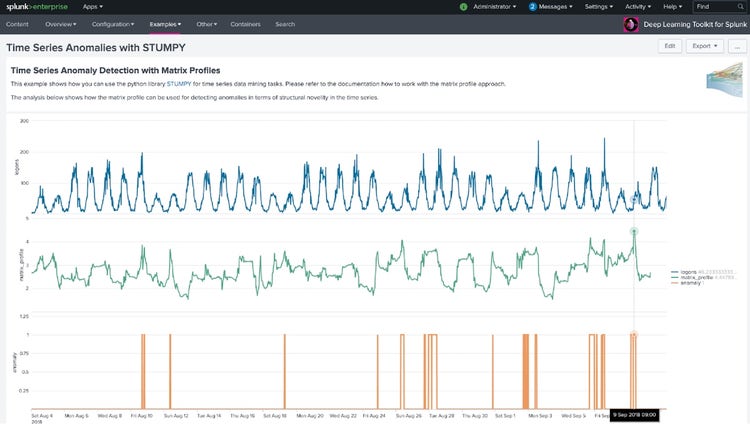Click the green Administrator status icon
This screenshot has width=750, height=431.
[x=464, y=6]
